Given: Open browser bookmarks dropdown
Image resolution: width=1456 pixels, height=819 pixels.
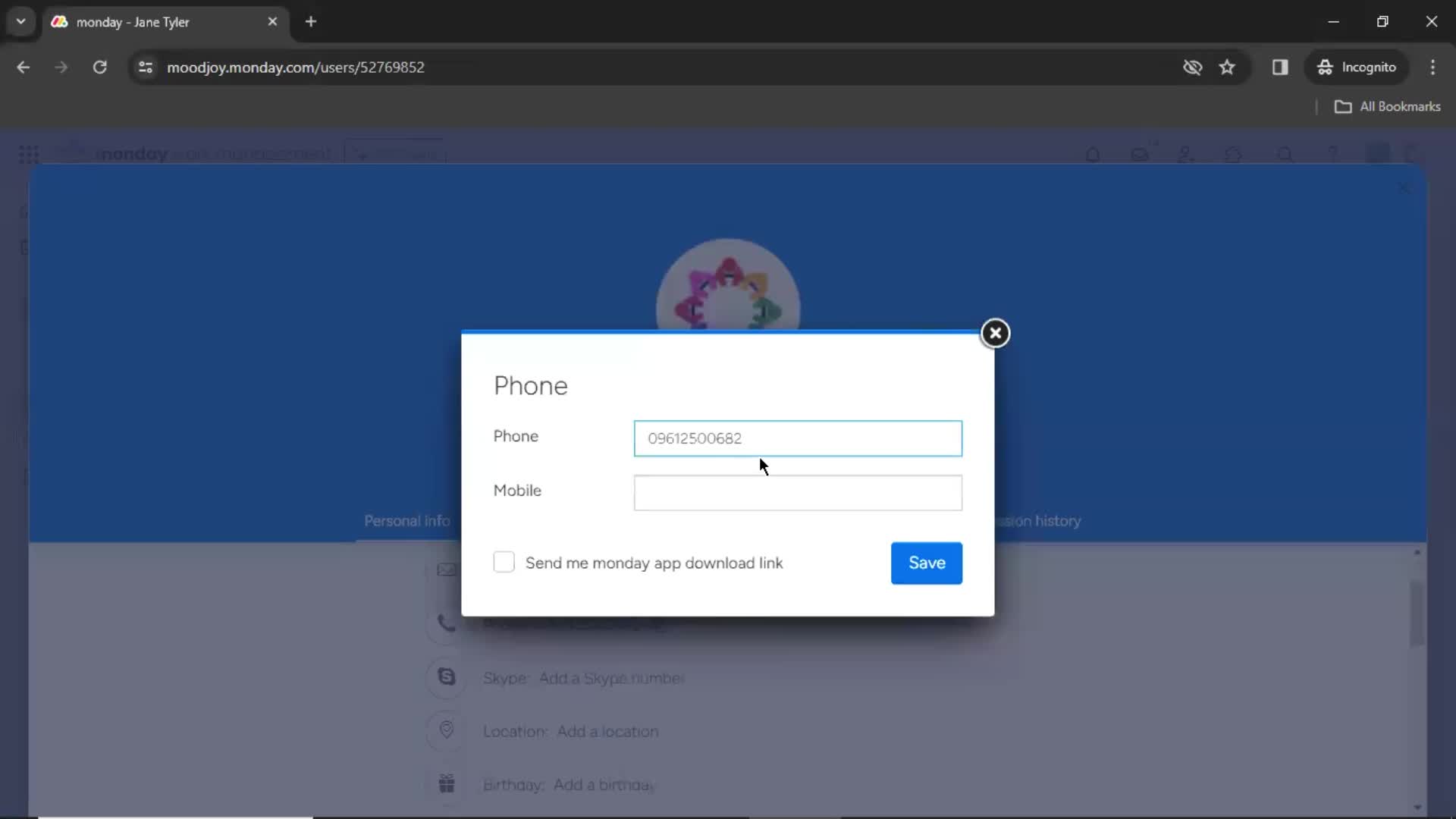Looking at the screenshot, I should point(1389,106).
